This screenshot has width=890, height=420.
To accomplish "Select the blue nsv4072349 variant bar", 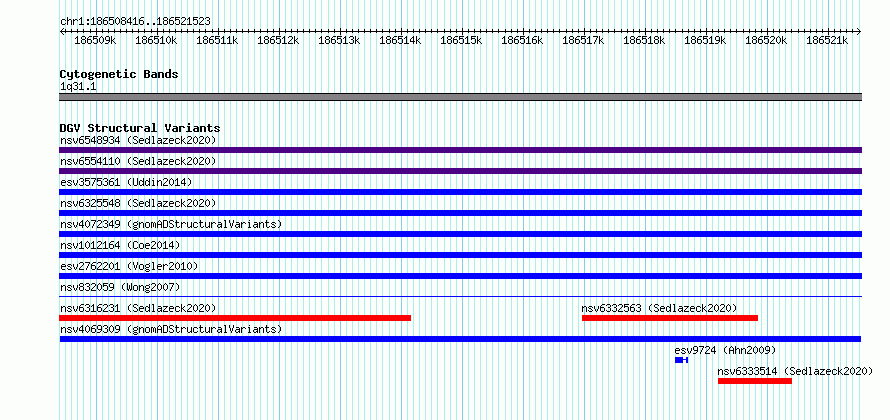I will click(x=460, y=234).
